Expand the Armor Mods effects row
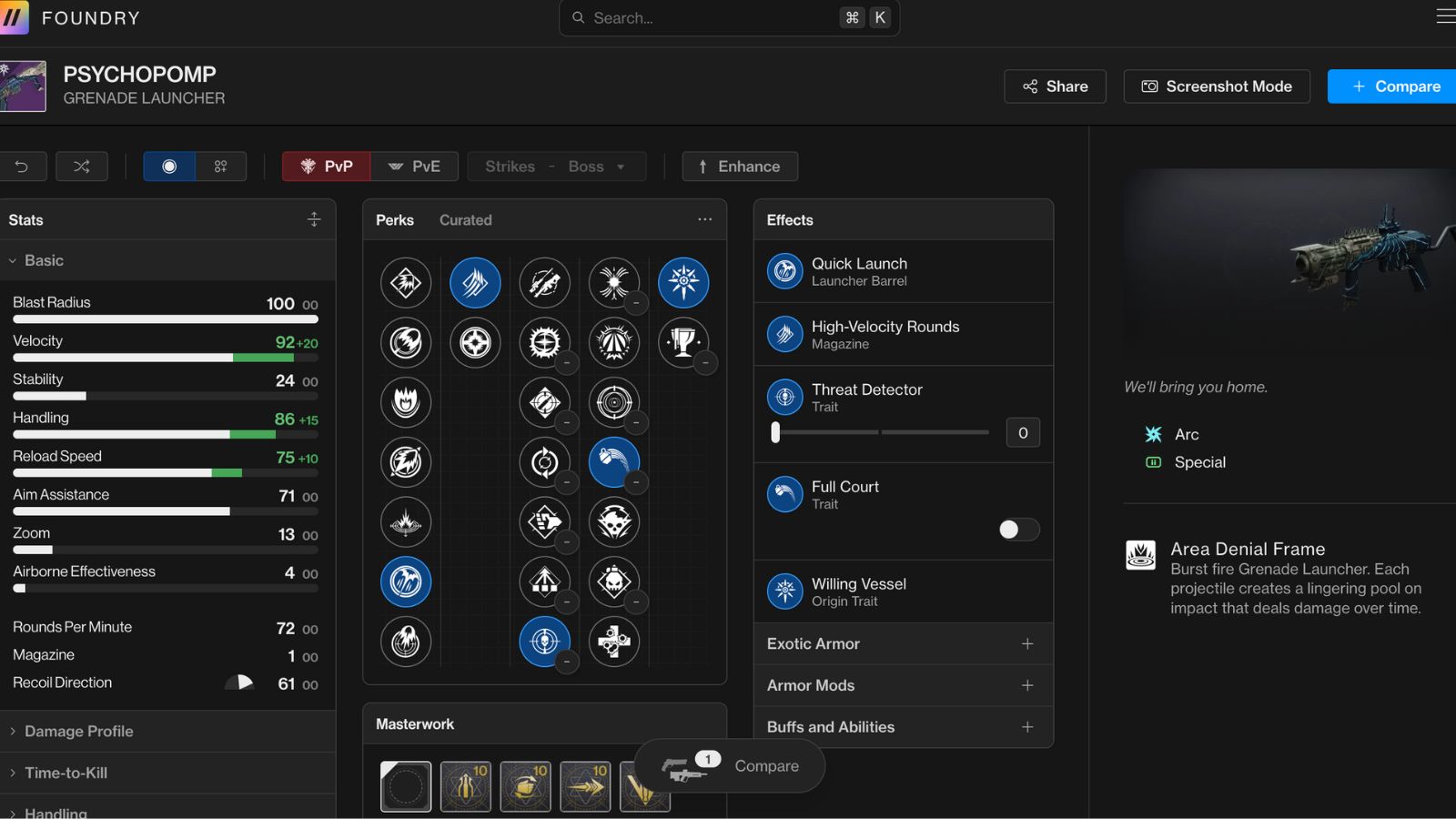The width and height of the screenshot is (1456, 819). (x=903, y=685)
